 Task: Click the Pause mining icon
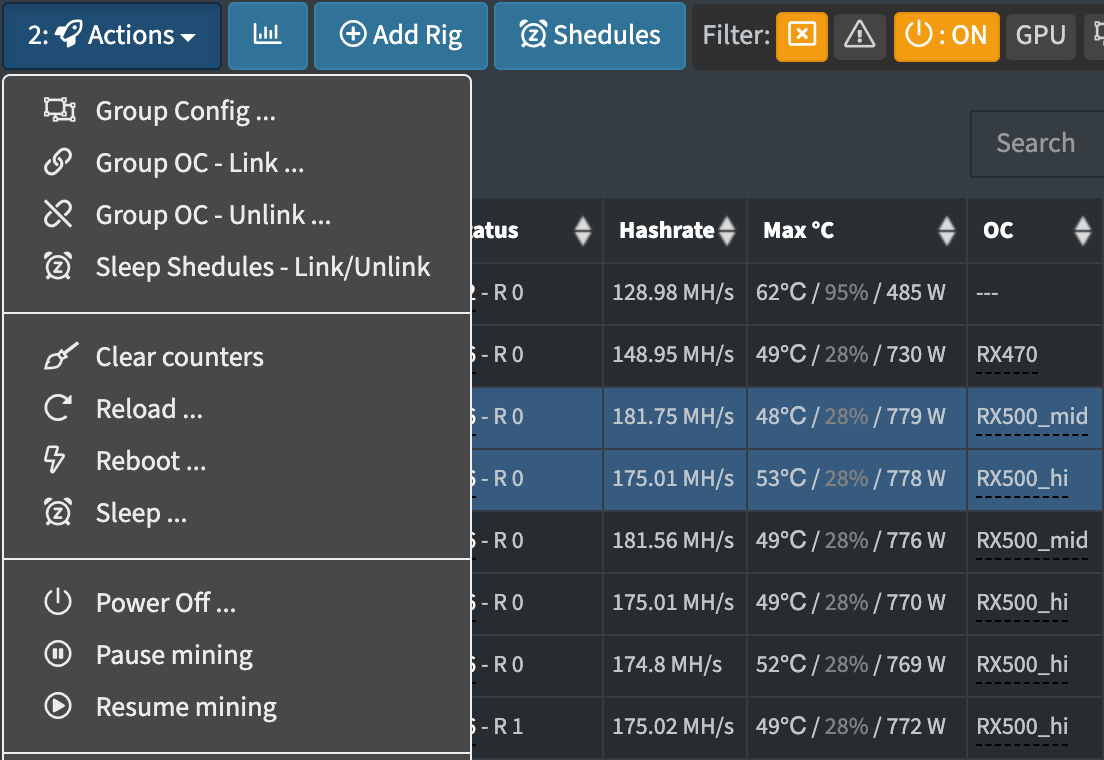(58, 654)
